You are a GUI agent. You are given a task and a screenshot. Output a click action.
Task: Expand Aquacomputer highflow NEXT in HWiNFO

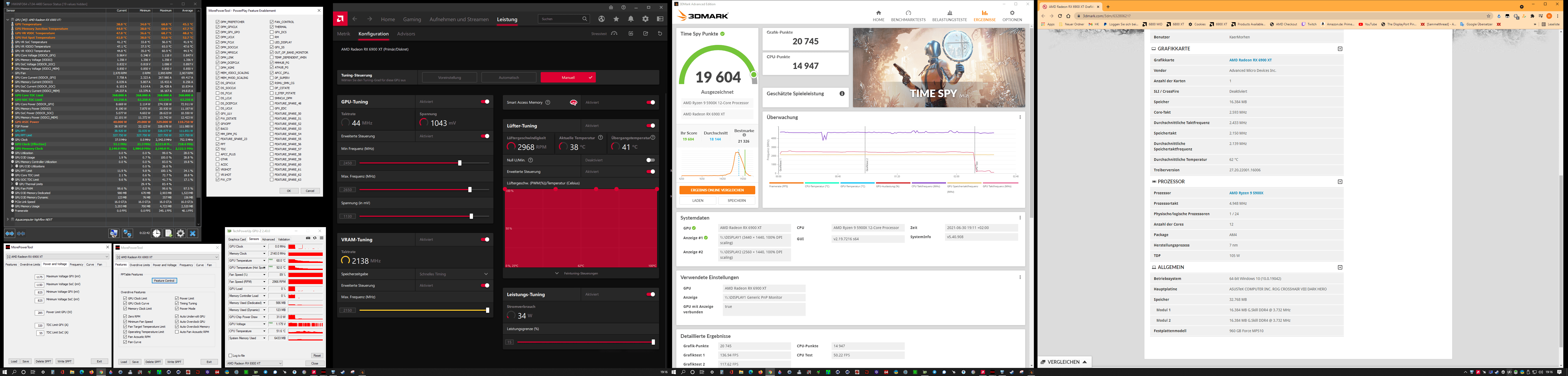8,220
